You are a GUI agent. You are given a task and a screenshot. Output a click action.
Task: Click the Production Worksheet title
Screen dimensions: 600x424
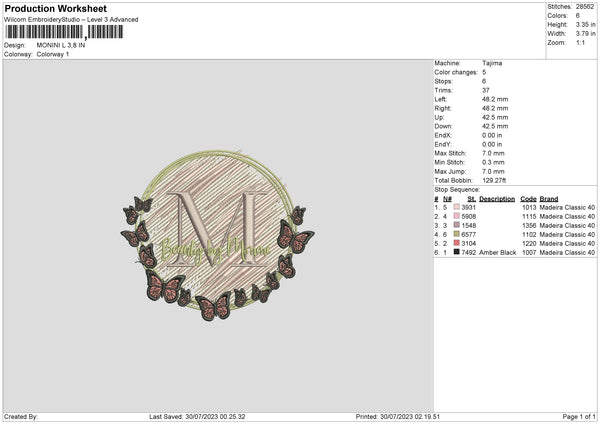pos(55,8)
